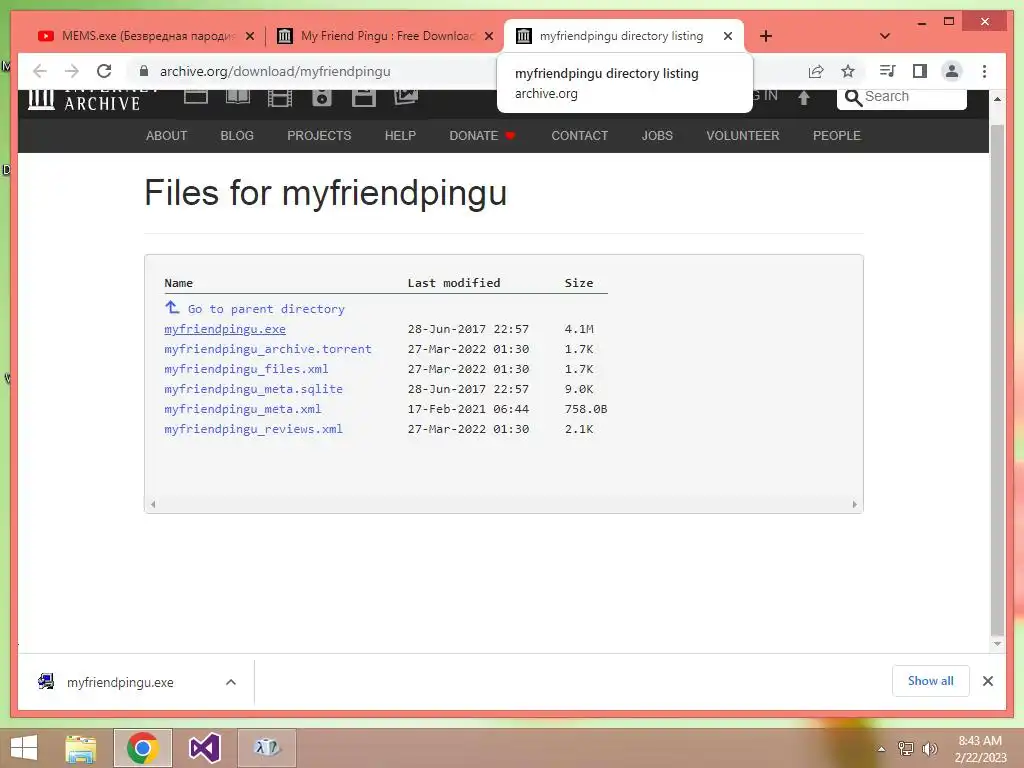This screenshot has width=1024, height=768.
Task: Click the 17-Feb-2021 06:44 modified date
Action: (468, 409)
